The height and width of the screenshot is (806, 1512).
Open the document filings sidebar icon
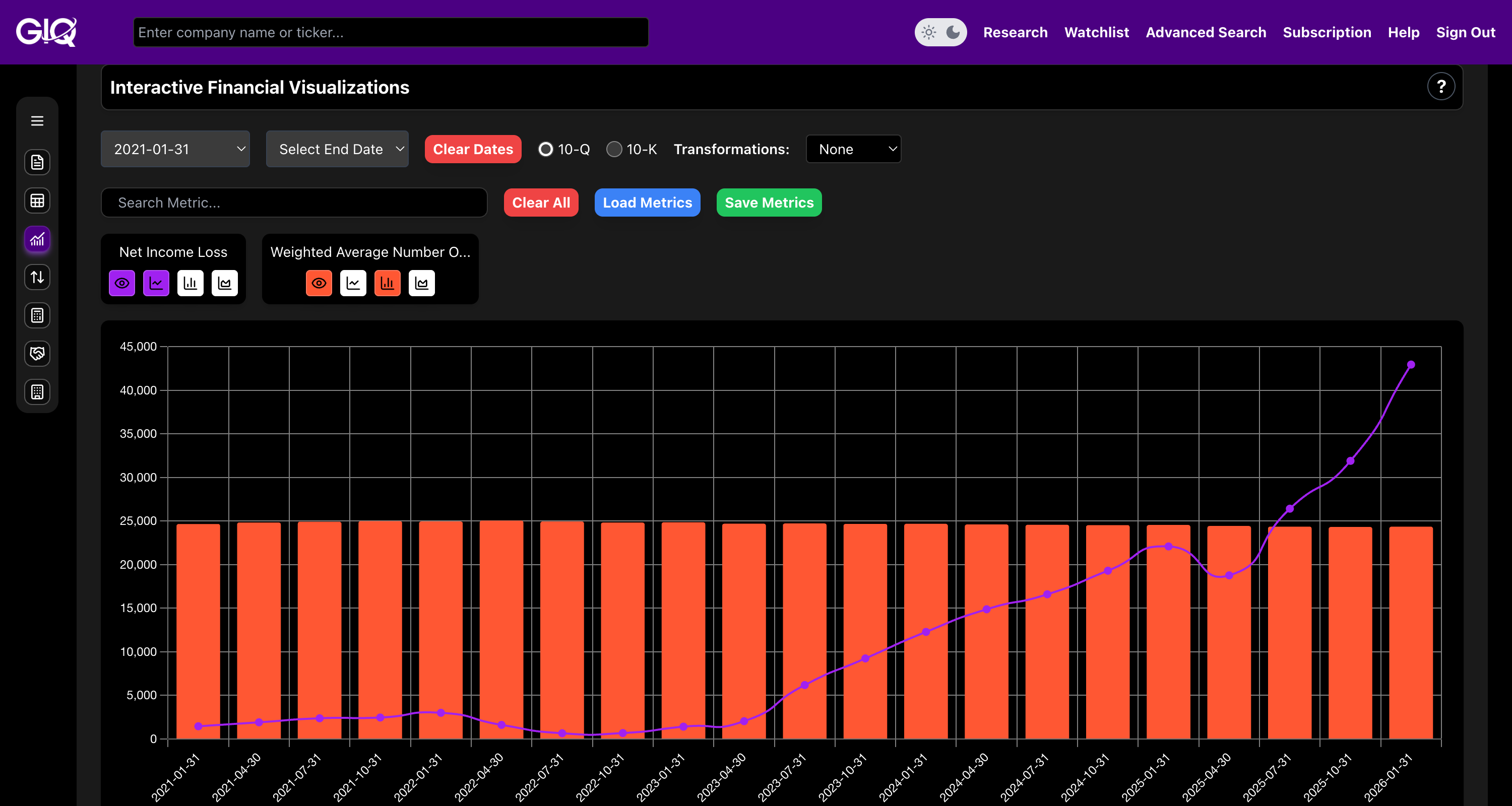(x=37, y=163)
